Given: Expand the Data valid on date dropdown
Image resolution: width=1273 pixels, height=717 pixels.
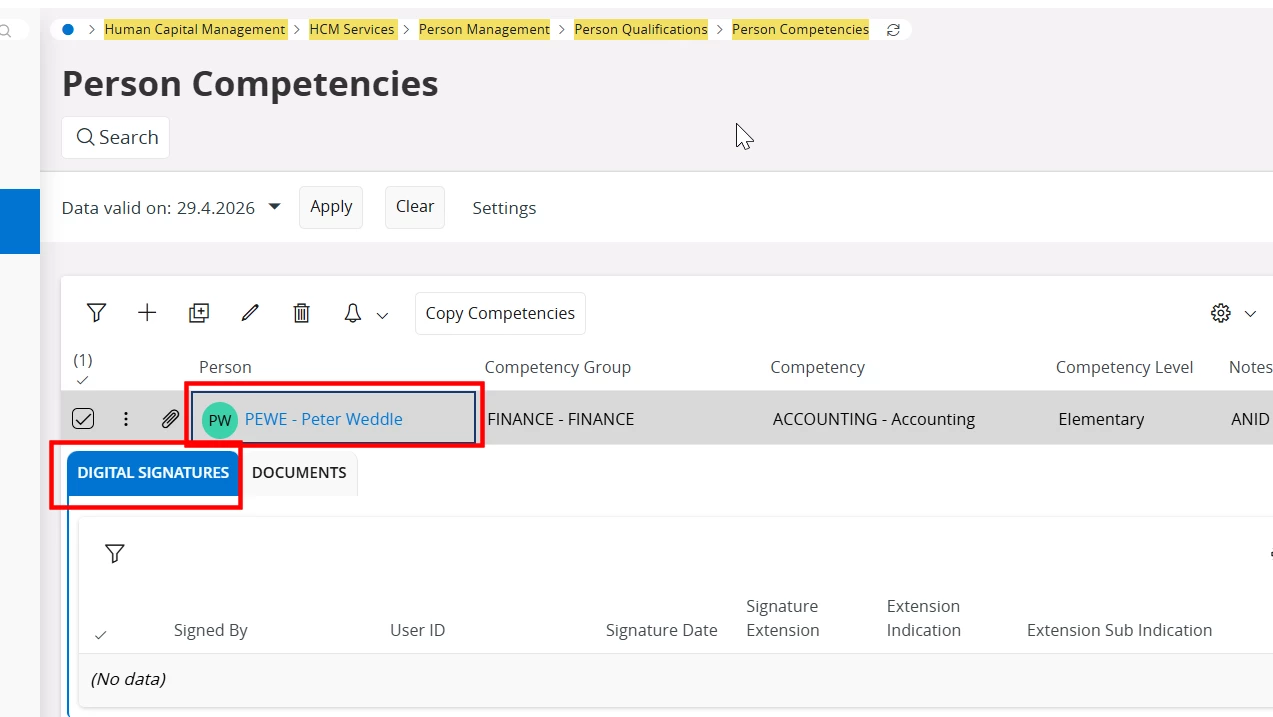Looking at the screenshot, I should [x=275, y=207].
